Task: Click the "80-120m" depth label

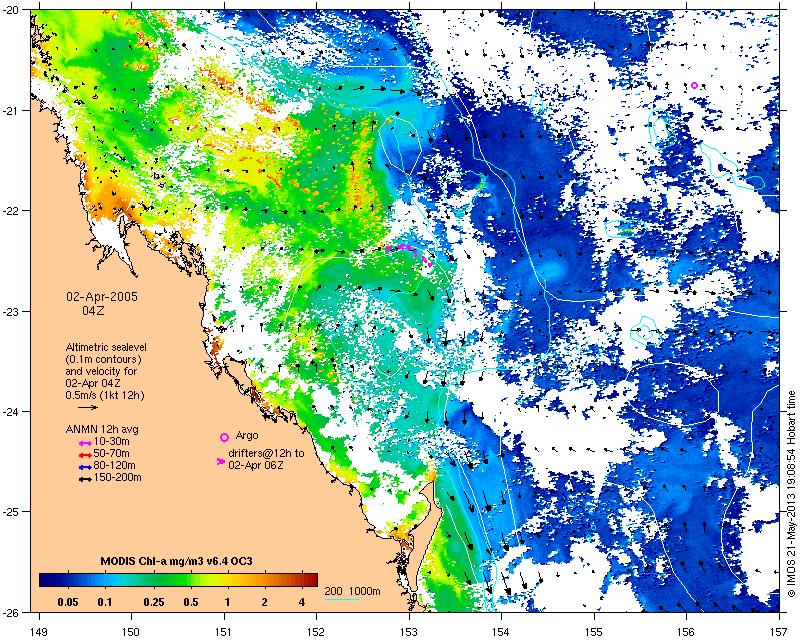Action: (114, 465)
